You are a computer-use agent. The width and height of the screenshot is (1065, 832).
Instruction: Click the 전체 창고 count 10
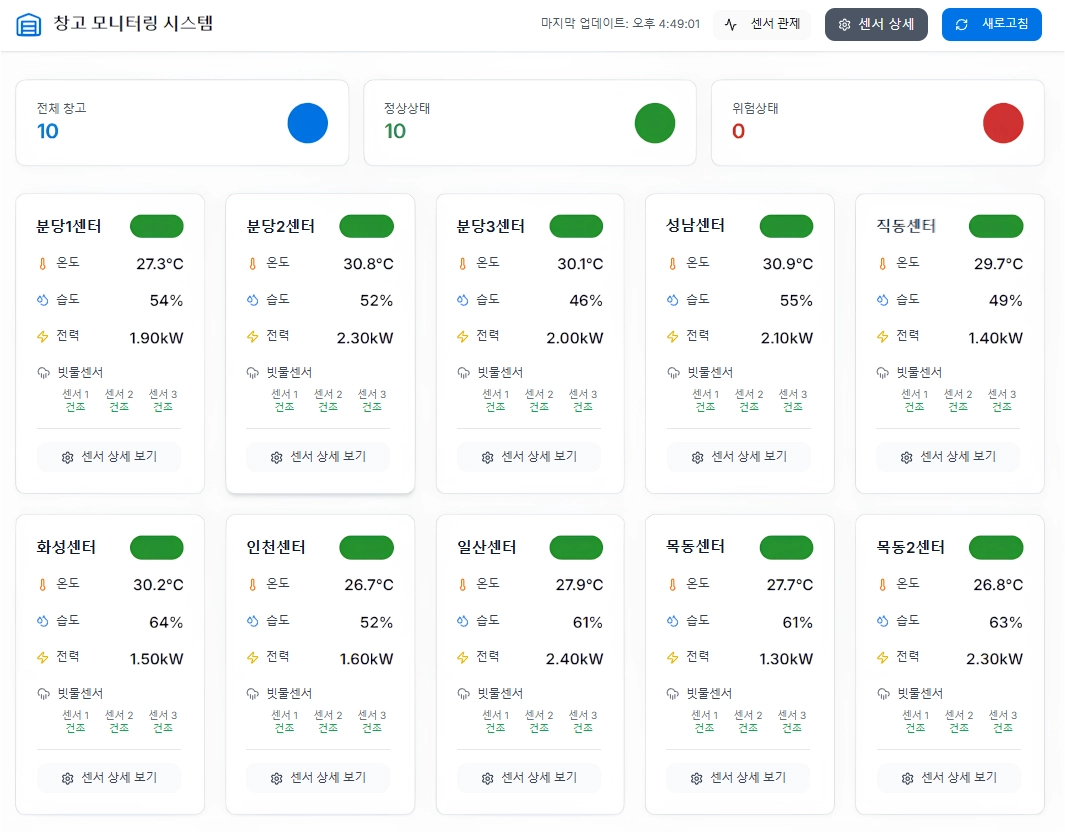[48, 131]
